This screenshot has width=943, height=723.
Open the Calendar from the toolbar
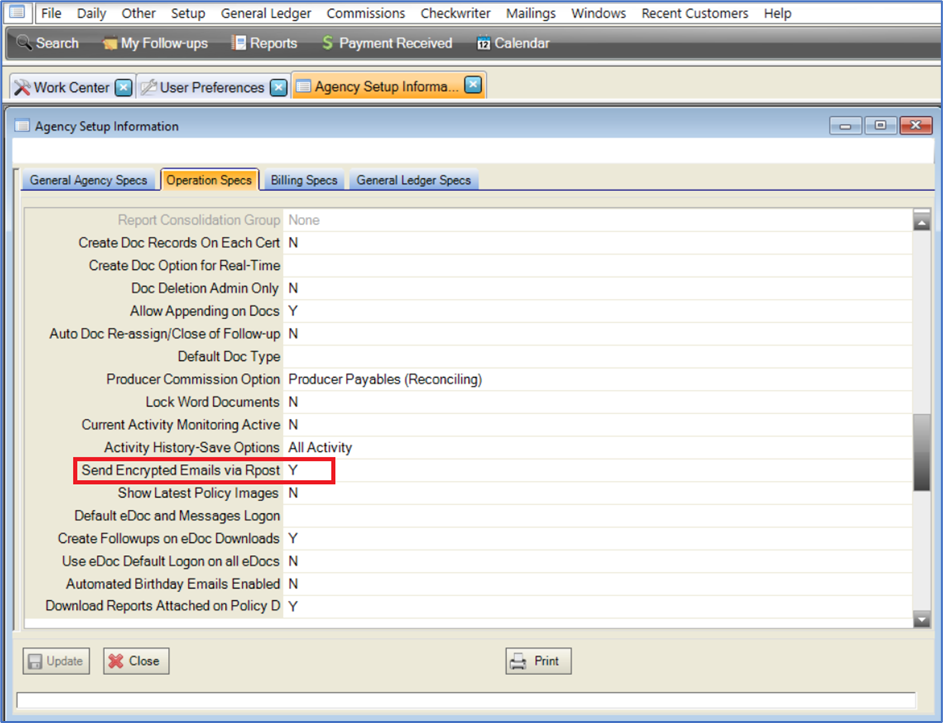point(512,43)
